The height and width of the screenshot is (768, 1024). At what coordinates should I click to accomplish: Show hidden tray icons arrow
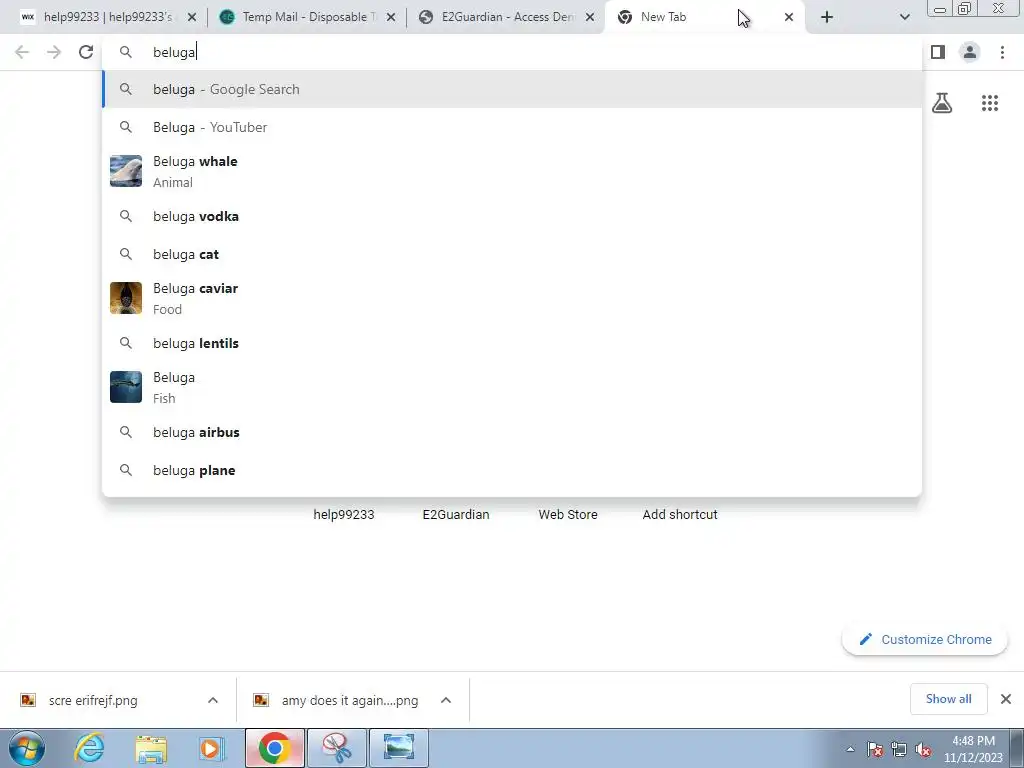[x=850, y=749]
